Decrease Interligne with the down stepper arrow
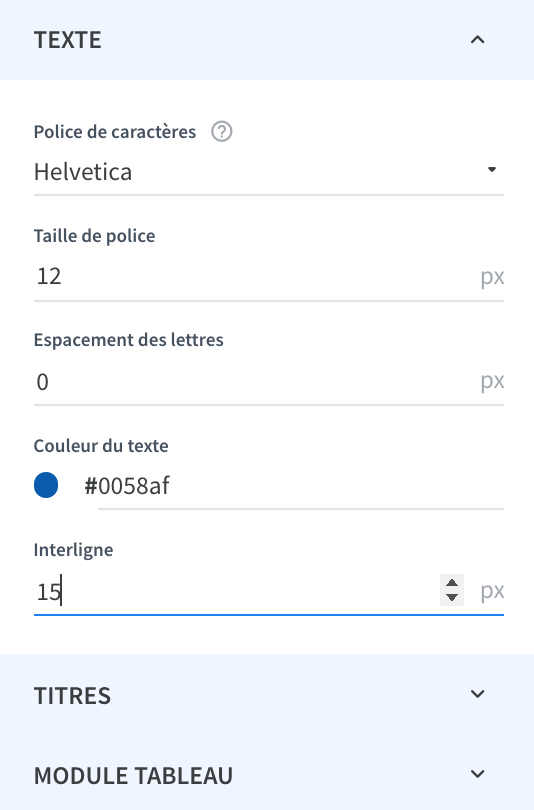Image resolution: width=534 pixels, height=810 pixels. click(x=452, y=598)
